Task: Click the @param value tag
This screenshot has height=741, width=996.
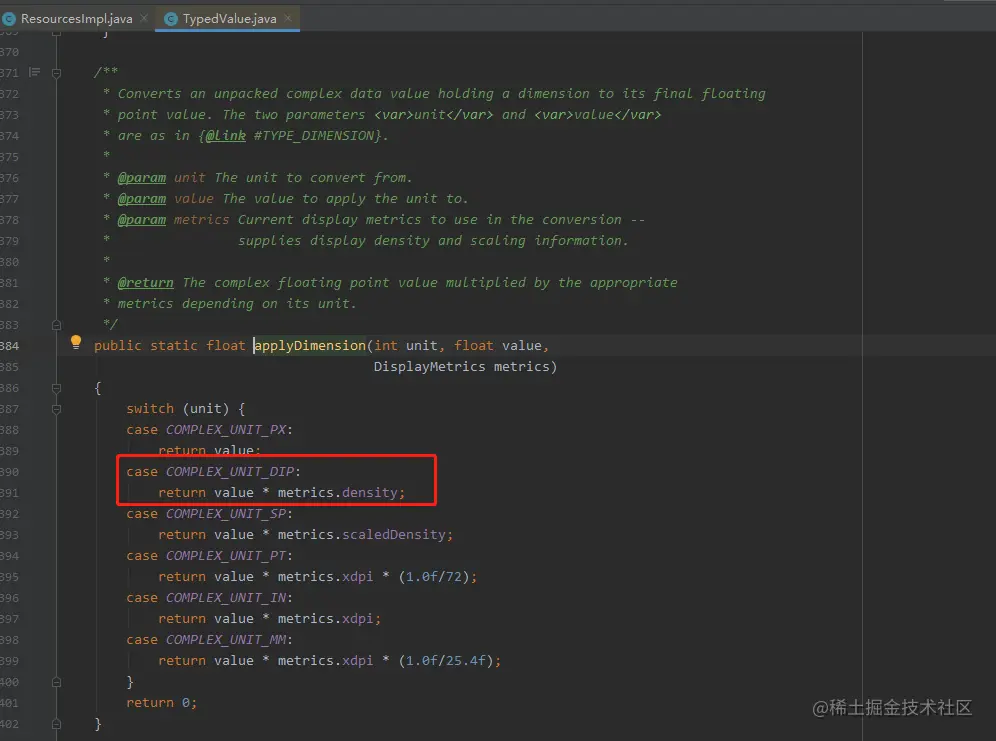Action: tap(142, 199)
